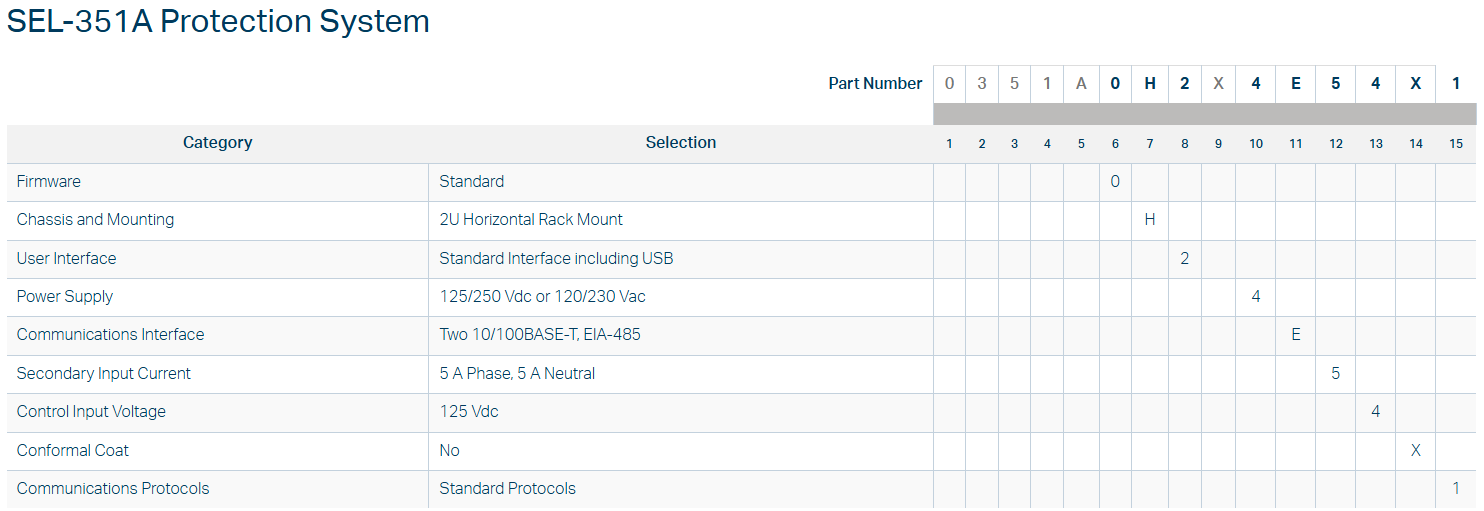Click the '125 Vdc' selection cell

click(x=469, y=412)
